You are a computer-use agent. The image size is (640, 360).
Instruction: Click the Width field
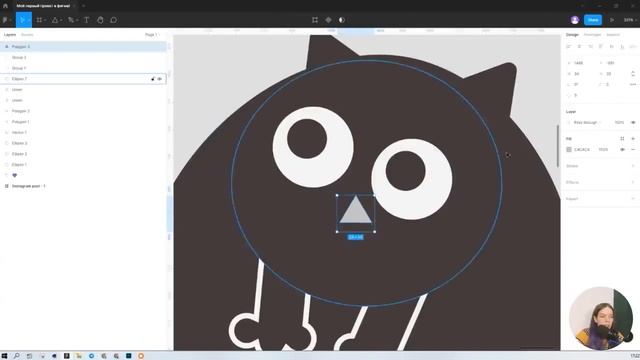[580, 74]
